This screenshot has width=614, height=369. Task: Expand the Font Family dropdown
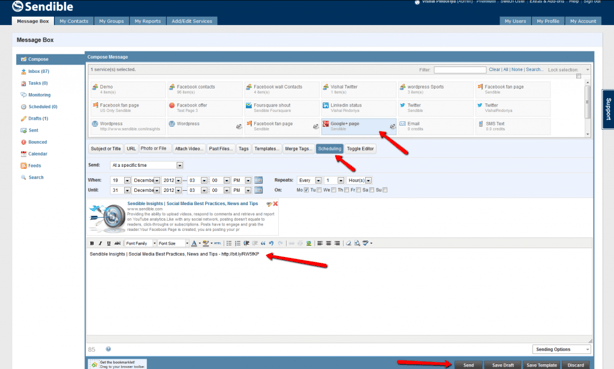(141, 243)
